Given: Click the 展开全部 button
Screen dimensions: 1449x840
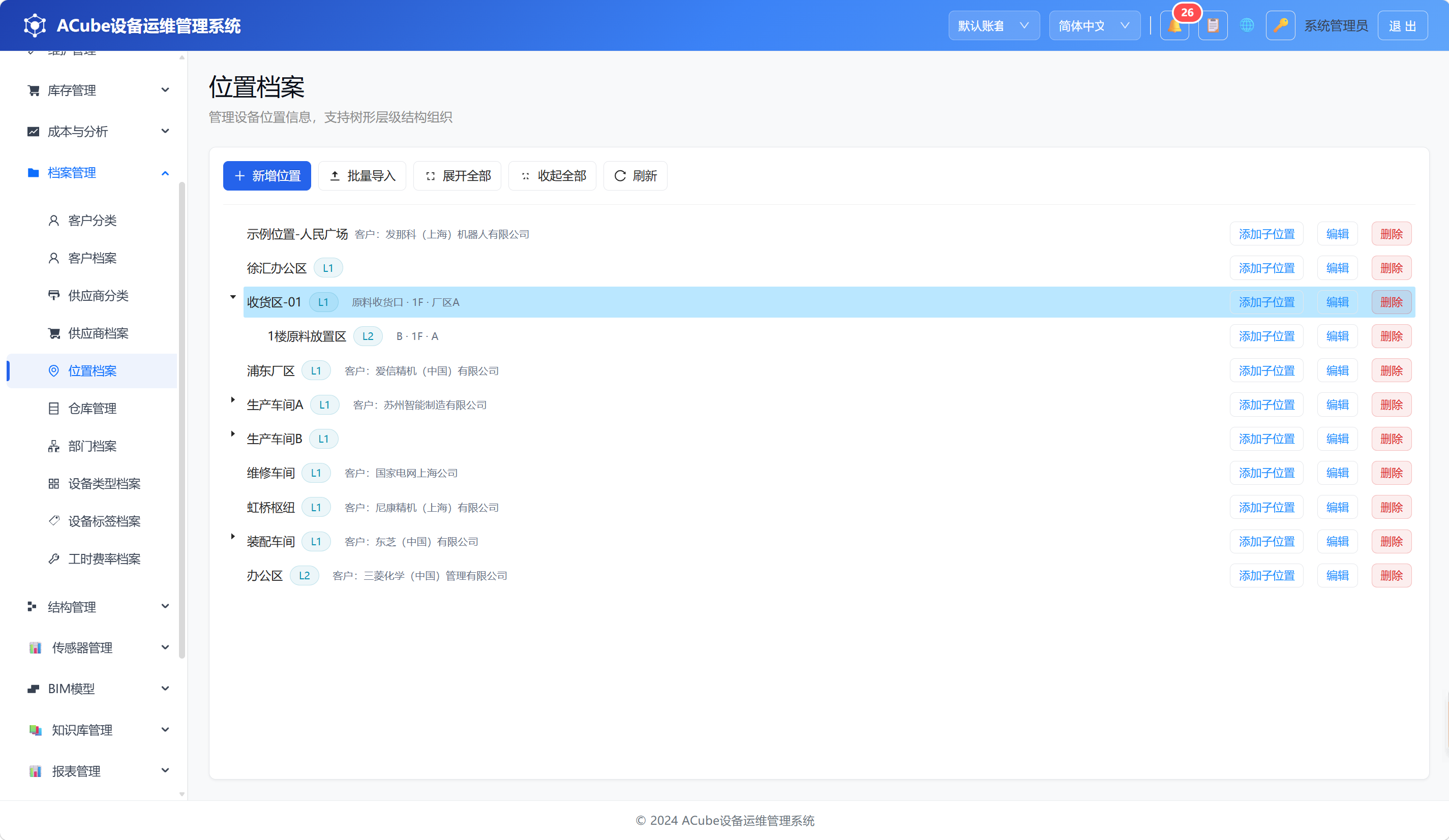Looking at the screenshot, I should [x=457, y=176].
